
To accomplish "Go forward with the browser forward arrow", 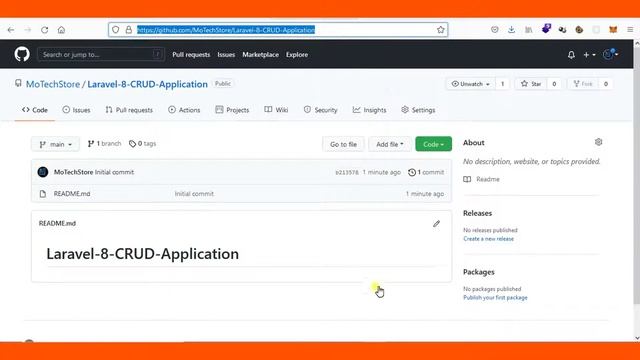I will [x=28, y=30].
